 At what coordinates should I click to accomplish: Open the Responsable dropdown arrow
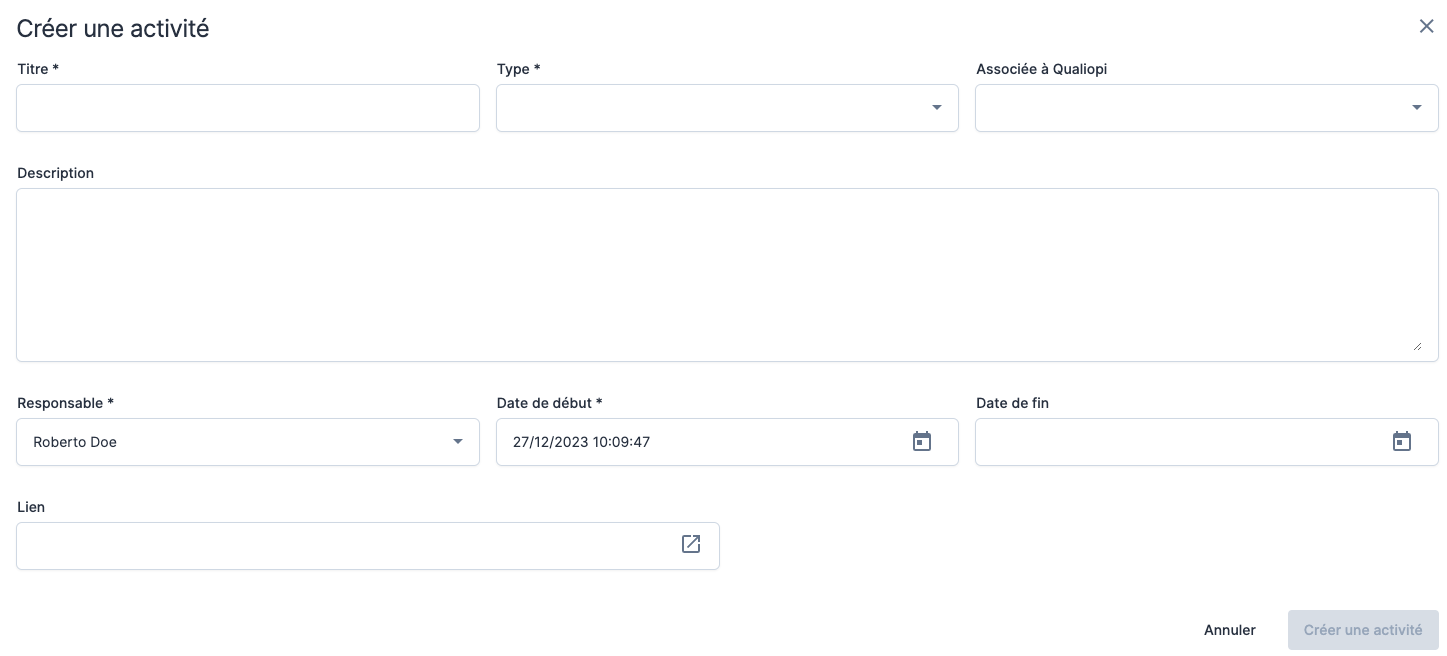click(458, 442)
